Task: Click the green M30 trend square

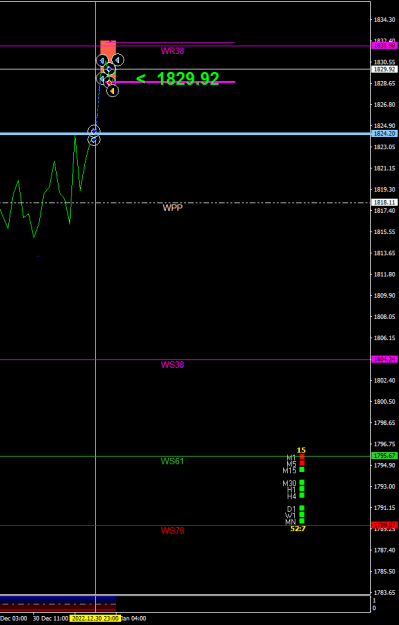Action: point(302,482)
